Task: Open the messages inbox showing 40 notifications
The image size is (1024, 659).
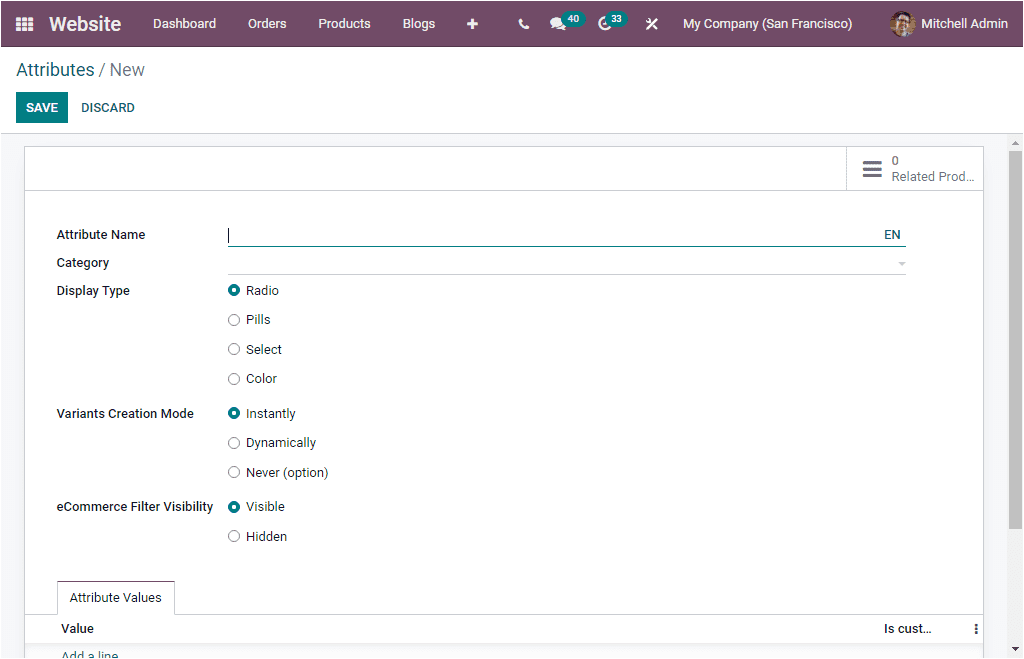Action: (560, 24)
